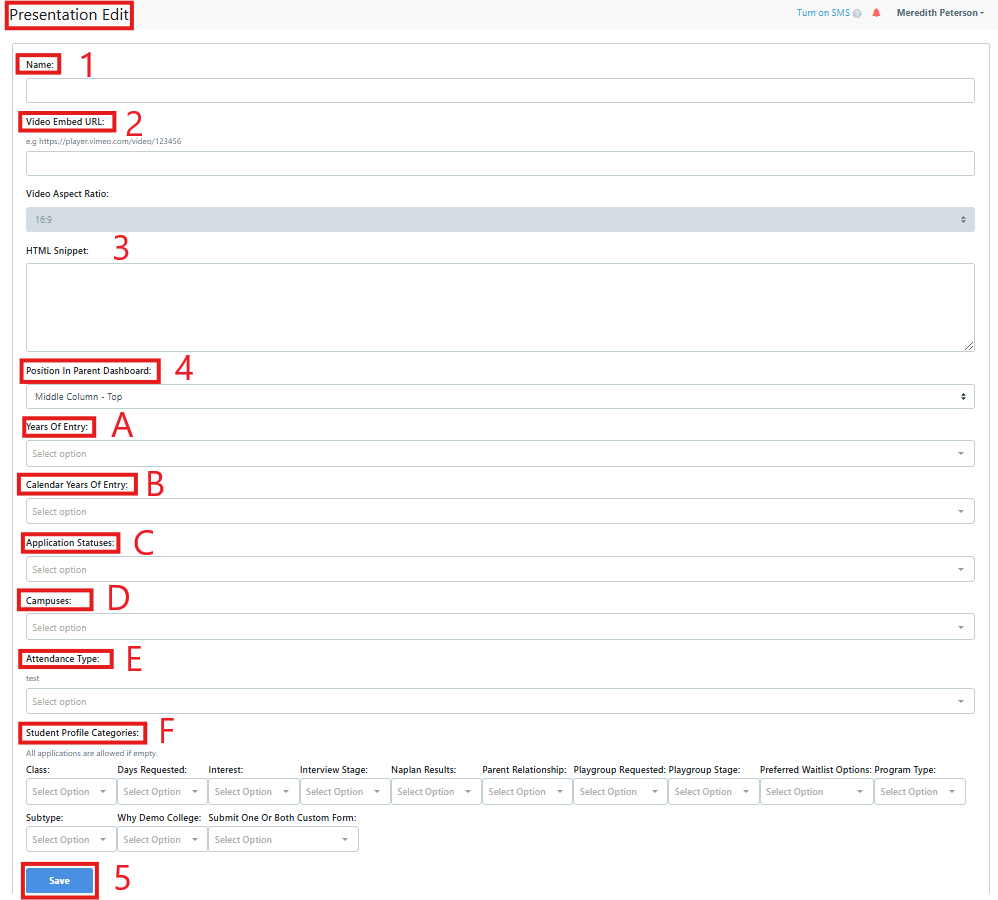This screenshot has height=900, width=998.
Task: Open the Position In Parent Dashboard dropdown
Action: coord(500,396)
